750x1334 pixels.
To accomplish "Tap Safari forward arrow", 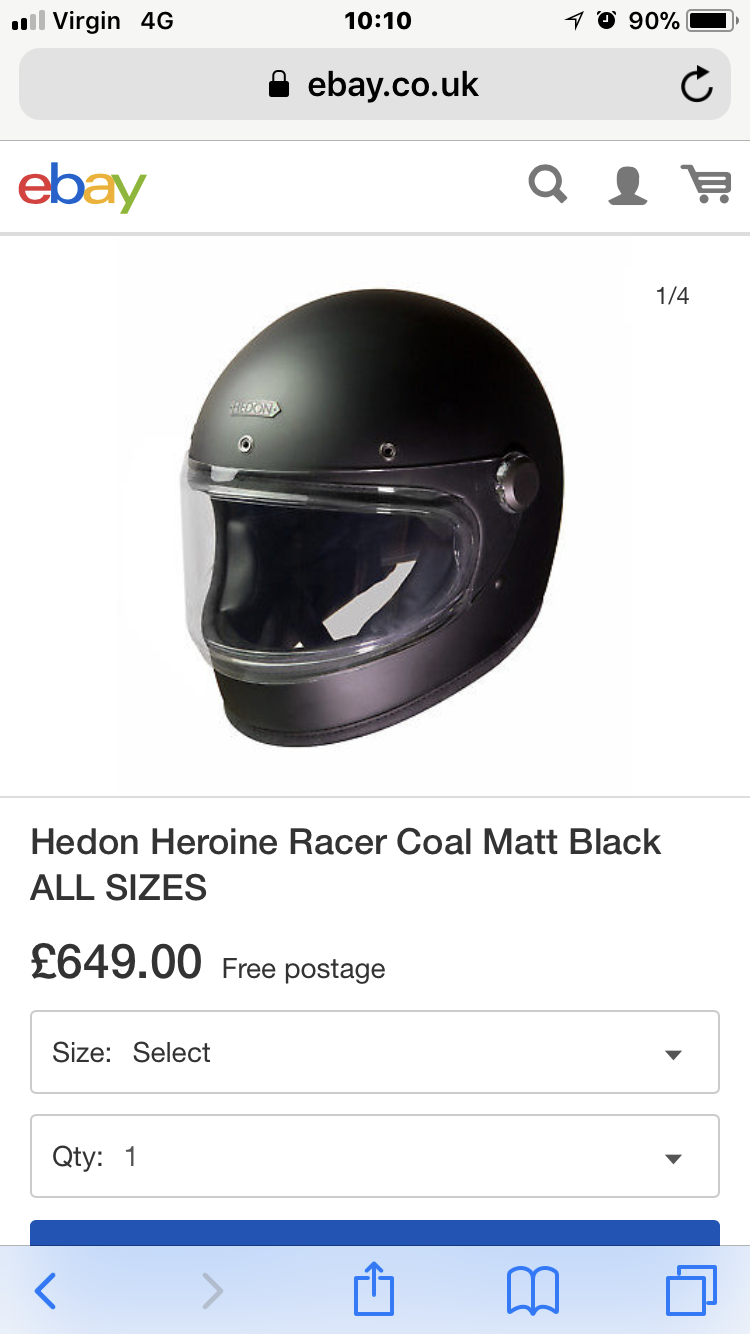I will click(x=212, y=1291).
